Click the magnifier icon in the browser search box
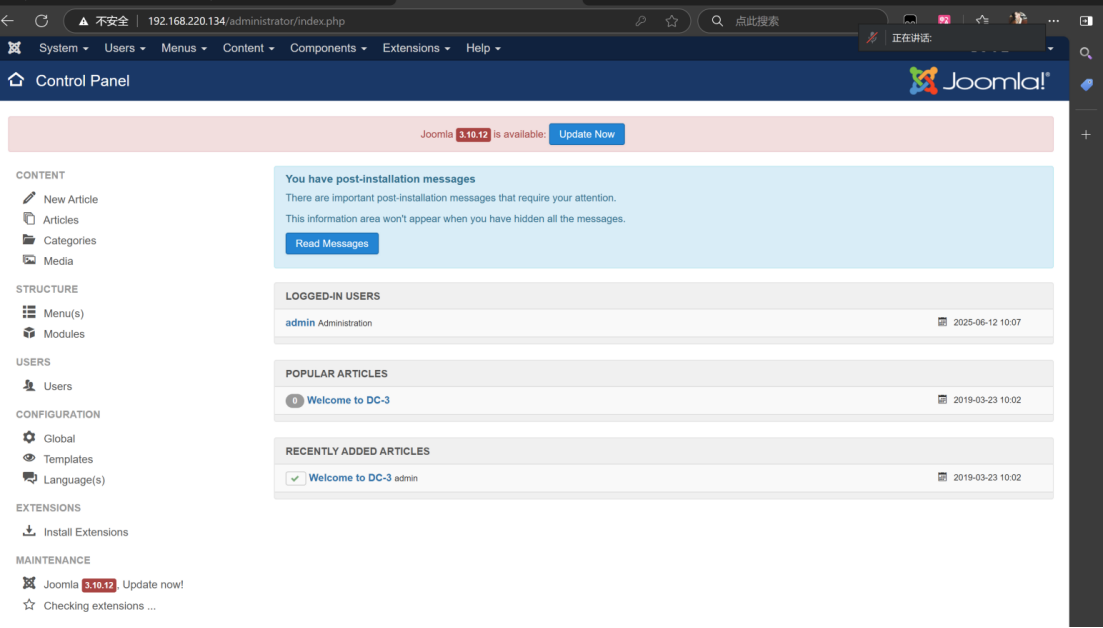The image size is (1103, 628). click(717, 21)
